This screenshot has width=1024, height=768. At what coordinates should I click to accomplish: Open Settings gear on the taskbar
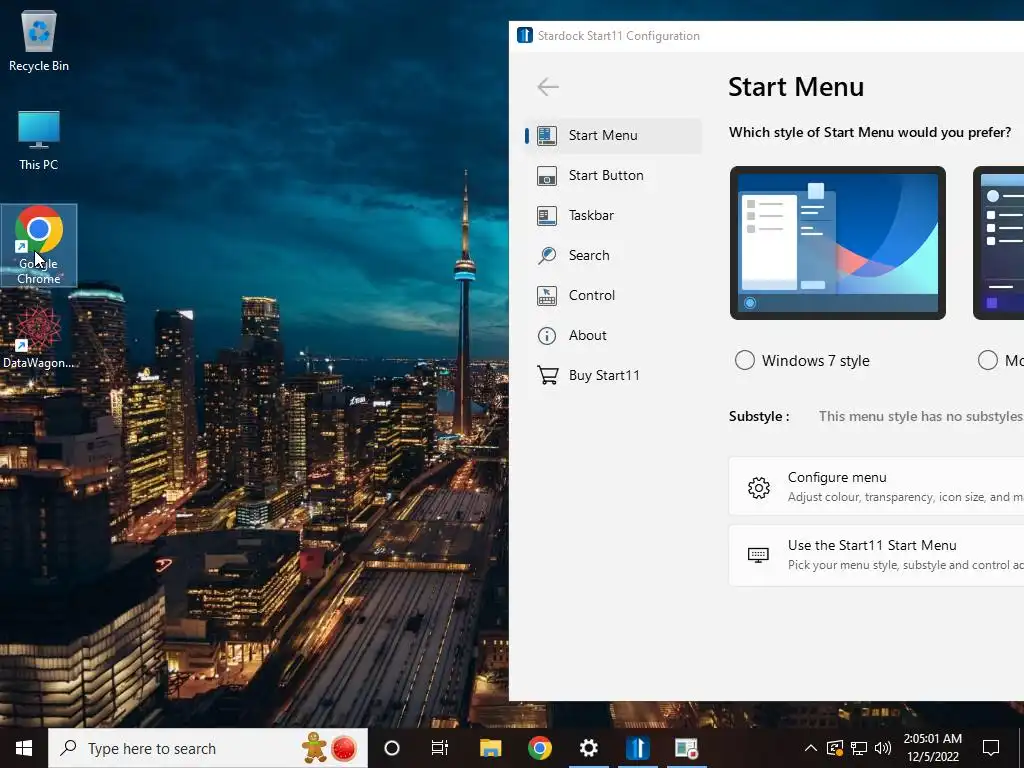click(x=588, y=748)
